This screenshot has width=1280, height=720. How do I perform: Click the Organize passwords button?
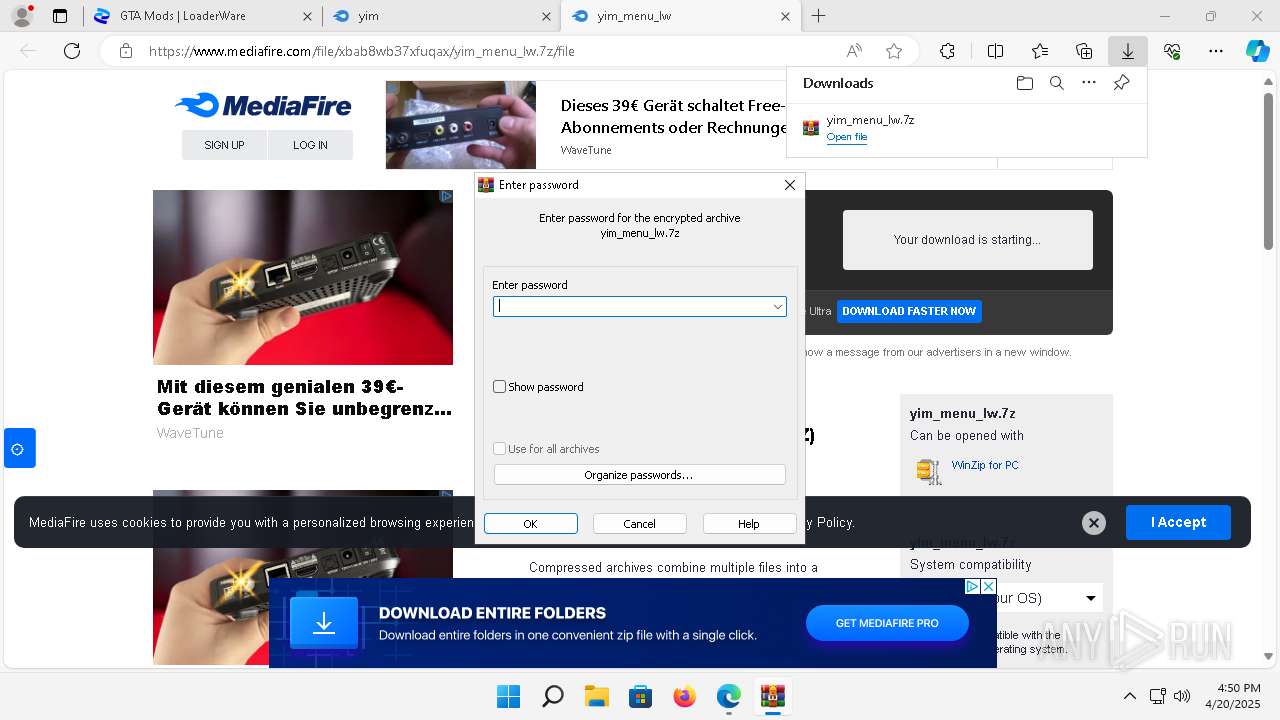[639, 475]
